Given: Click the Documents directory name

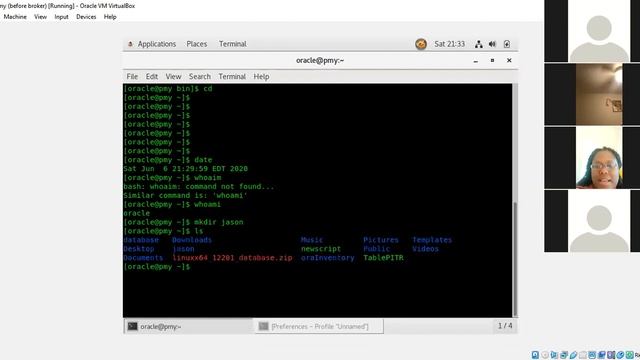Looking at the screenshot, I should pos(143,258).
